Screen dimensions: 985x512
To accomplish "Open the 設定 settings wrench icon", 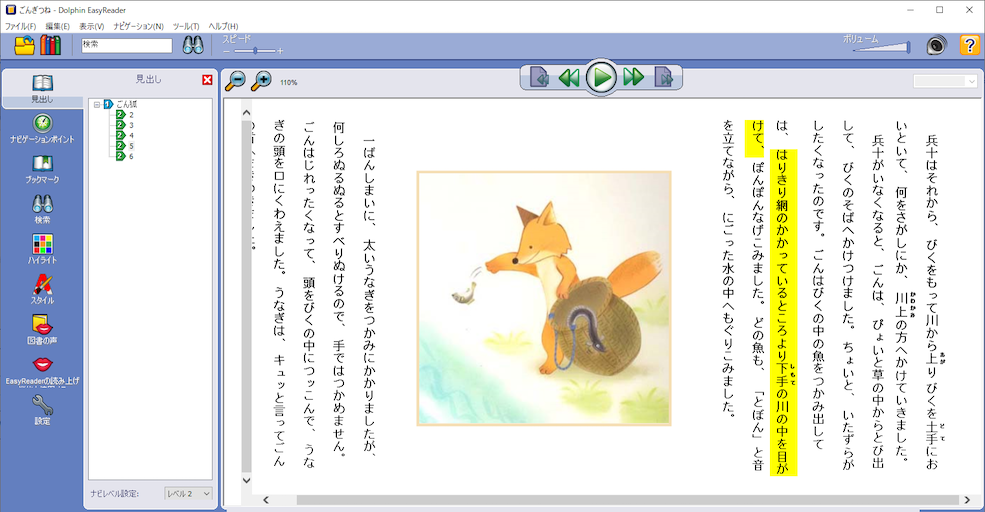I will (42, 410).
